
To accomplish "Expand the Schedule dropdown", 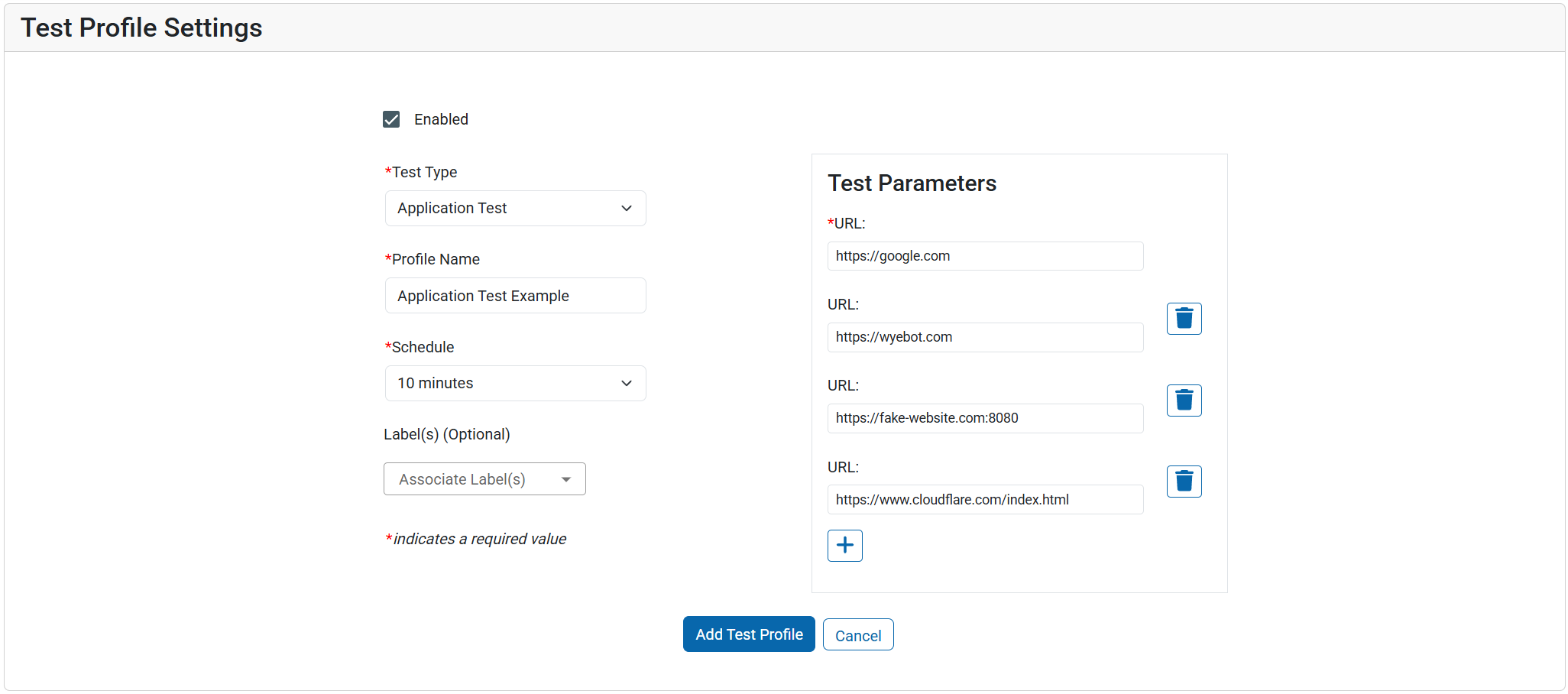I will (x=515, y=384).
